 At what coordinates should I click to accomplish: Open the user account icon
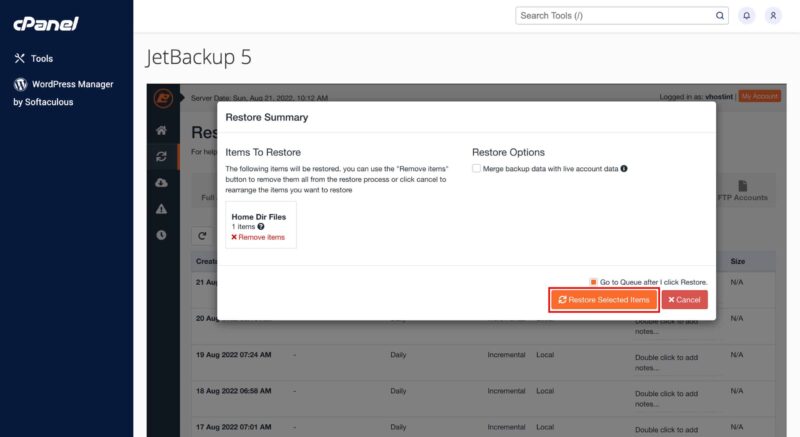coord(773,16)
